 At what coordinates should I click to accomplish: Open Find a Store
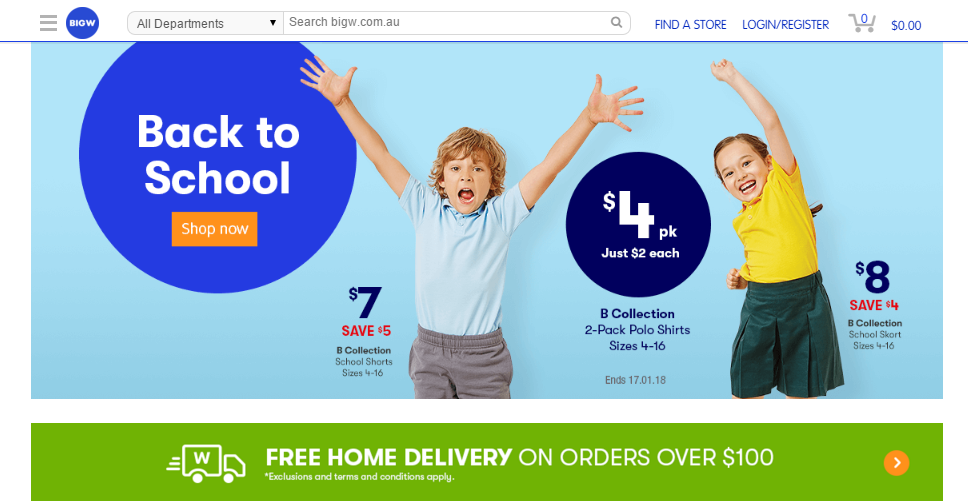(690, 25)
